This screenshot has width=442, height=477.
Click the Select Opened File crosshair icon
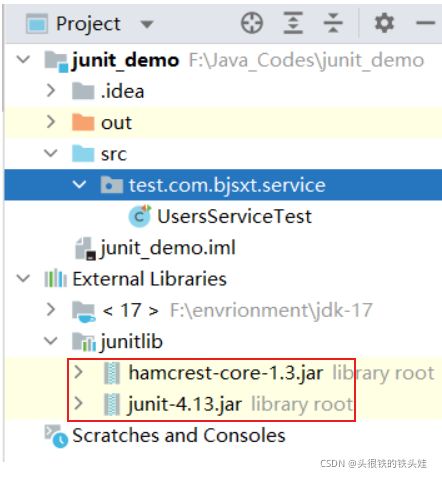pyautogui.click(x=252, y=23)
